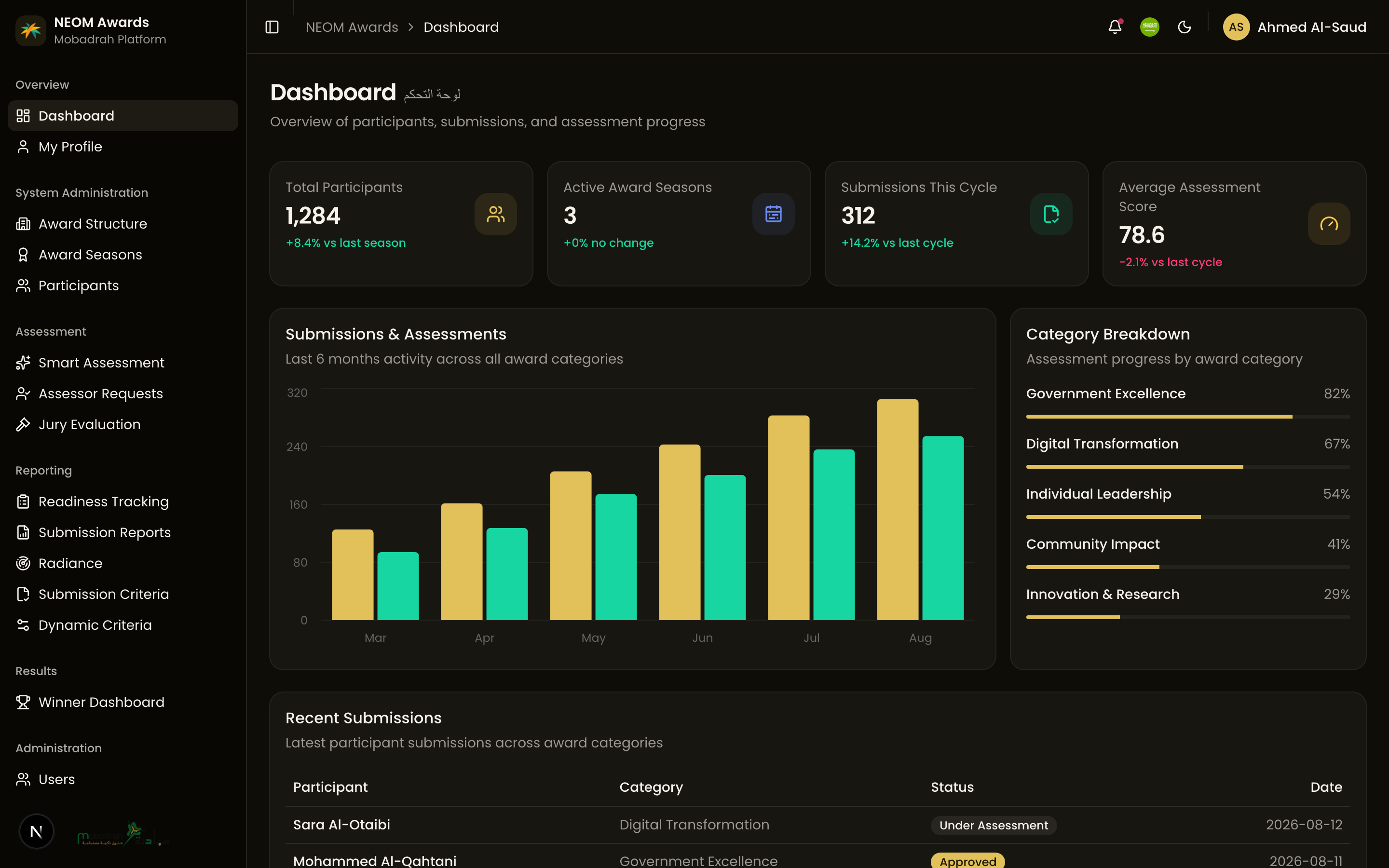The image size is (1389, 868).
Task: Open Submission Reports
Action: click(123, 533)
